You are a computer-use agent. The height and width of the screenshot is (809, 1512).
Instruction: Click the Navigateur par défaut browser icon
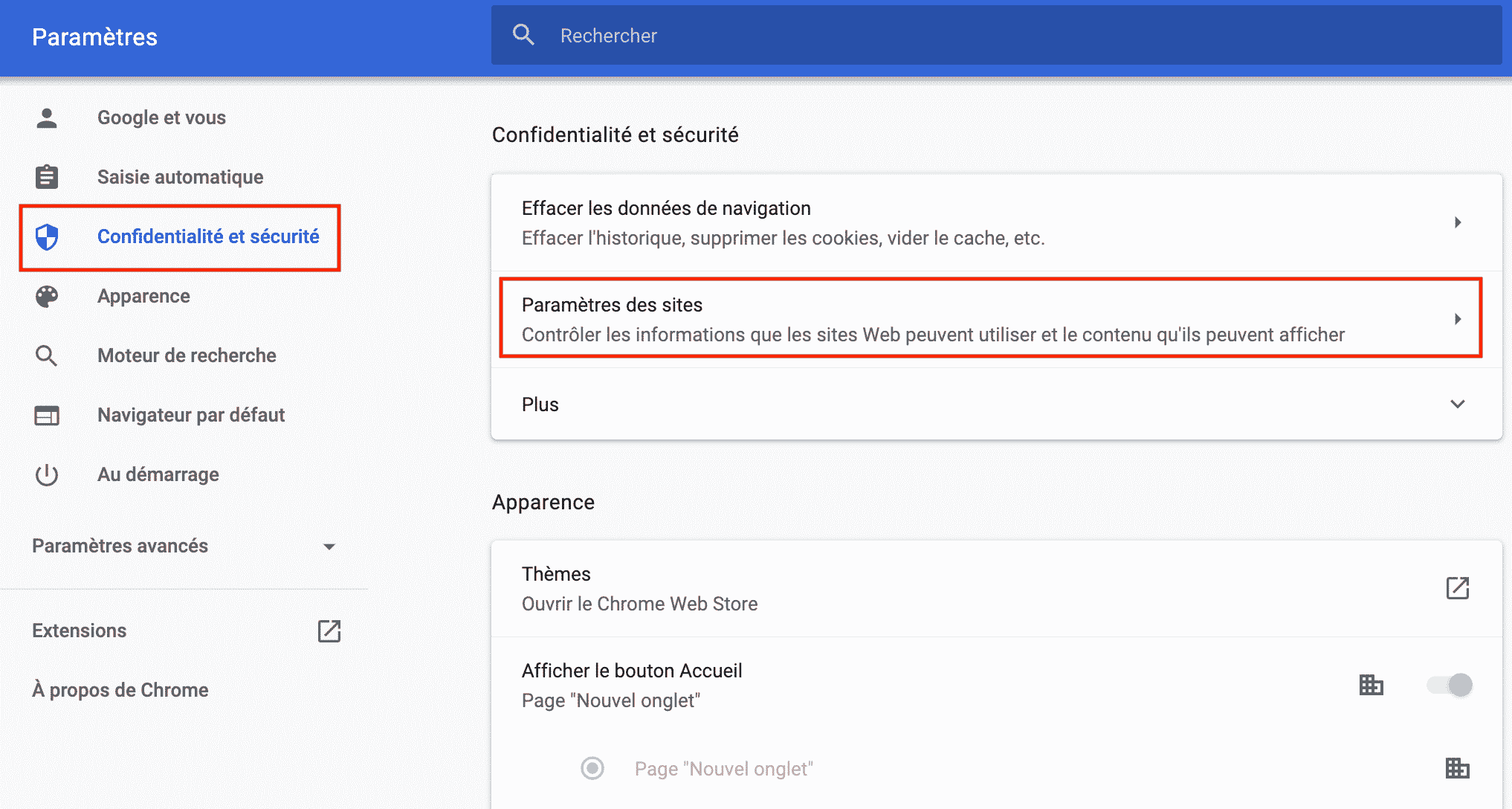pyautogui.click(x=47, y=416)
